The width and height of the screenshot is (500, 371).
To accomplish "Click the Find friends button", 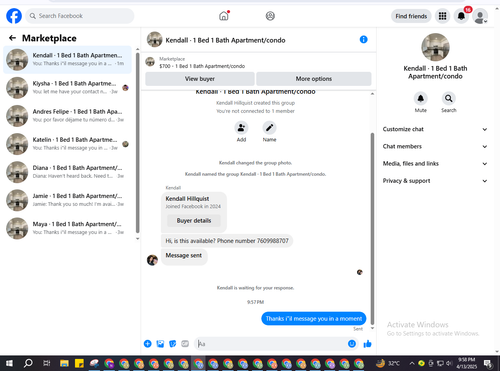I will [411, 16].
